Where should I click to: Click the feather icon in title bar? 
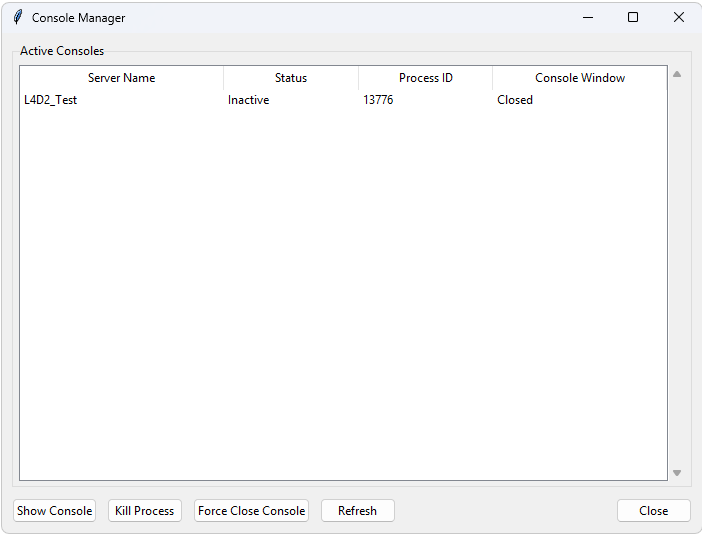[x=17, y=17]
